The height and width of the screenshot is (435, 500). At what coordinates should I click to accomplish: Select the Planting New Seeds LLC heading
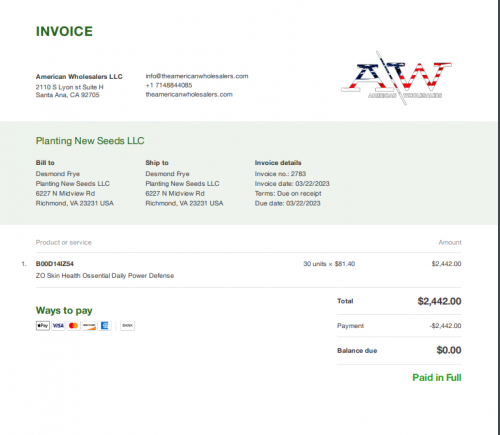(90, 141)
